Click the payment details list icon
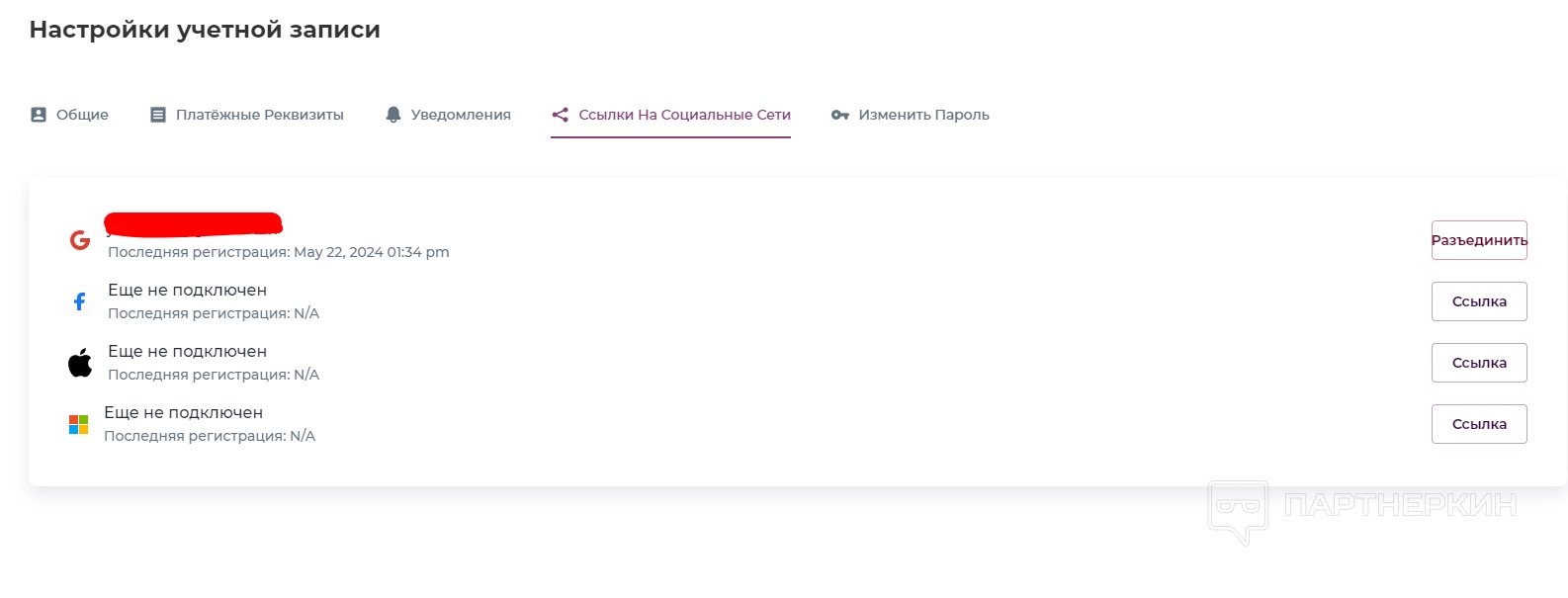Viewport: 1568px width, 598px height. (158, 115)
